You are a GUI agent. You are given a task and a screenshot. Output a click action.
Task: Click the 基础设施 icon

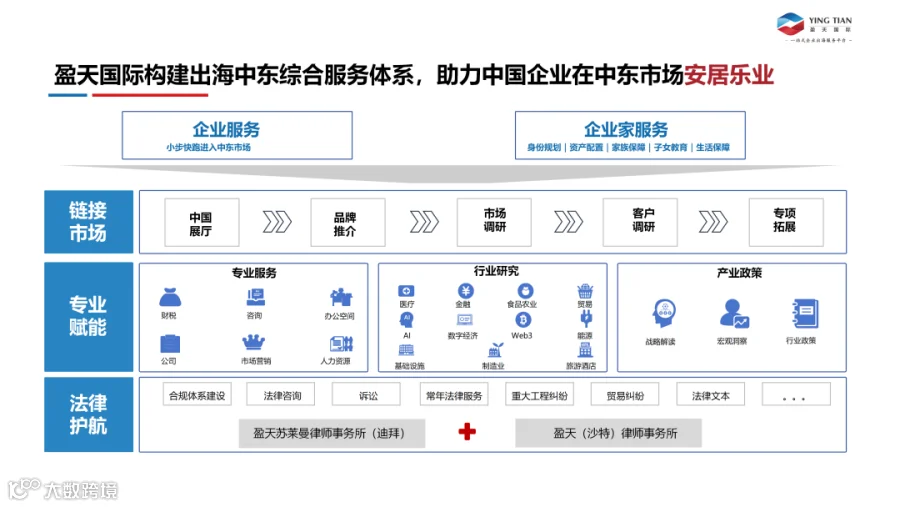(406, 350)
